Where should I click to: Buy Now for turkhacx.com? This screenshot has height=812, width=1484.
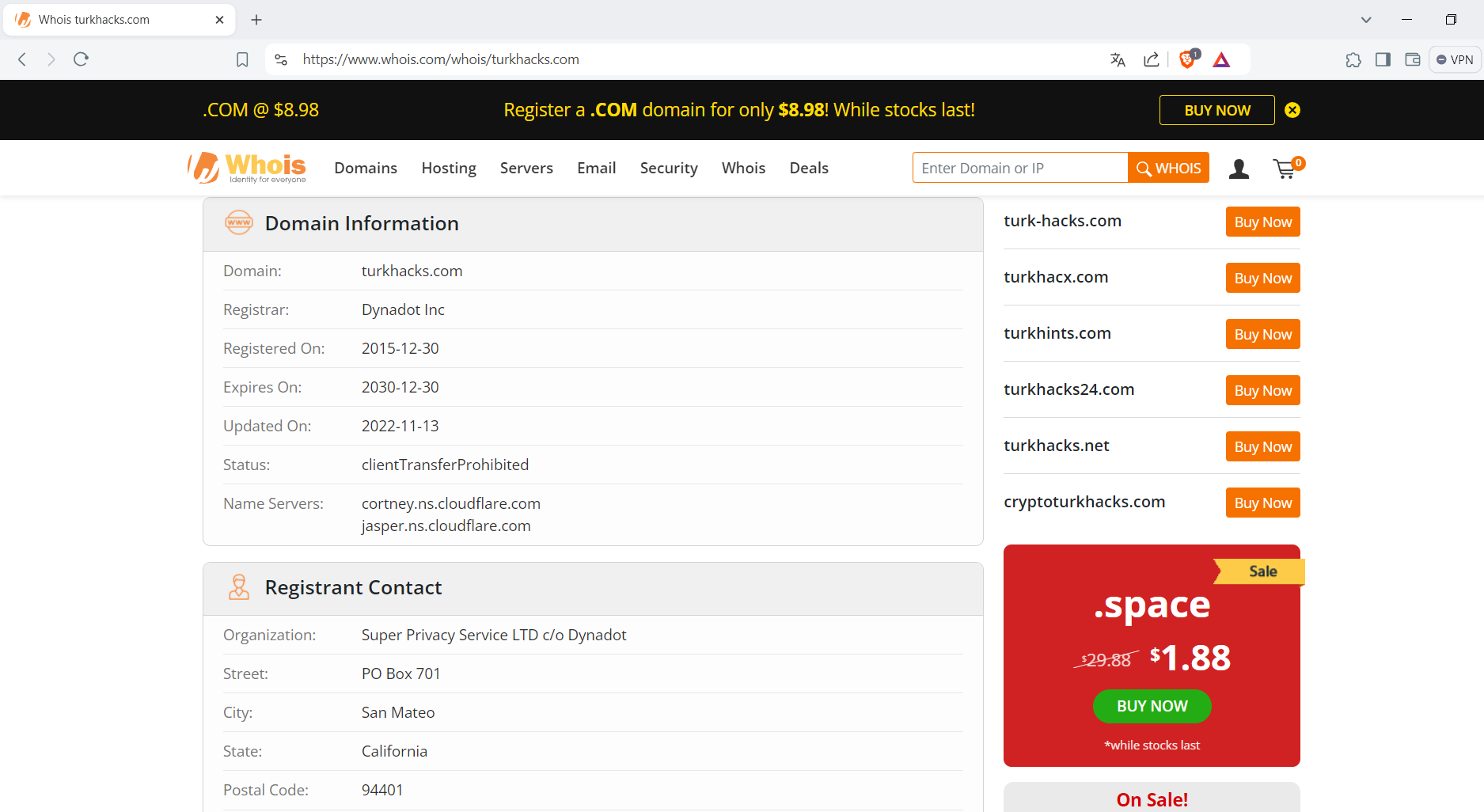[x=1263, y=279]
